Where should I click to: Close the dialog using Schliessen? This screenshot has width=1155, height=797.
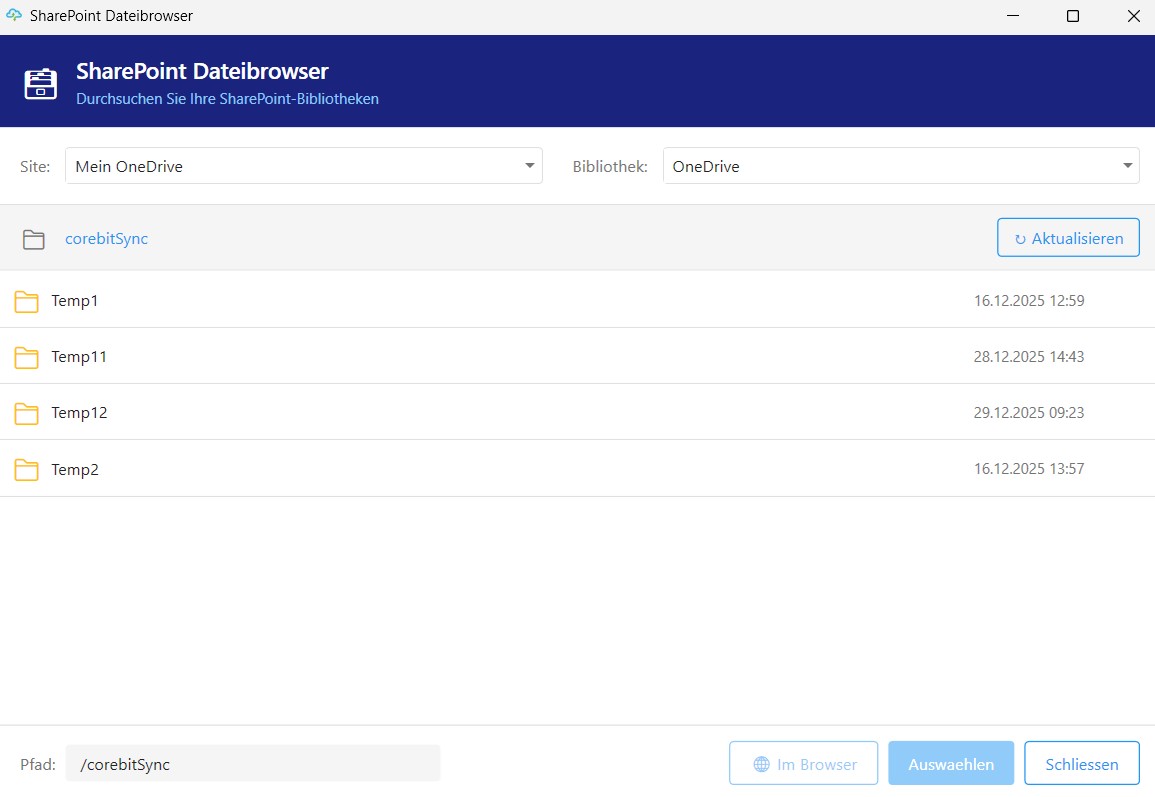pos(1081,763)
